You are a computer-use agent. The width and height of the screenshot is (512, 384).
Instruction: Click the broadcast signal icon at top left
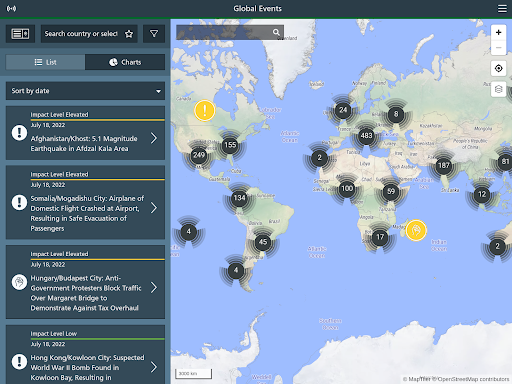(x=11, y=9)
